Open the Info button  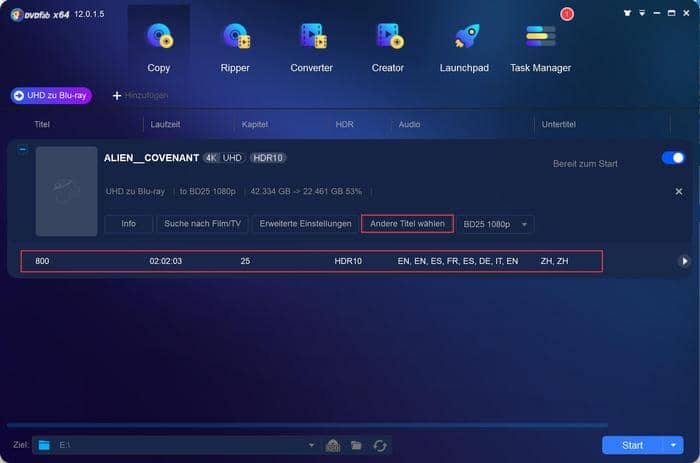pyautogui.click(x=128, y=224)
